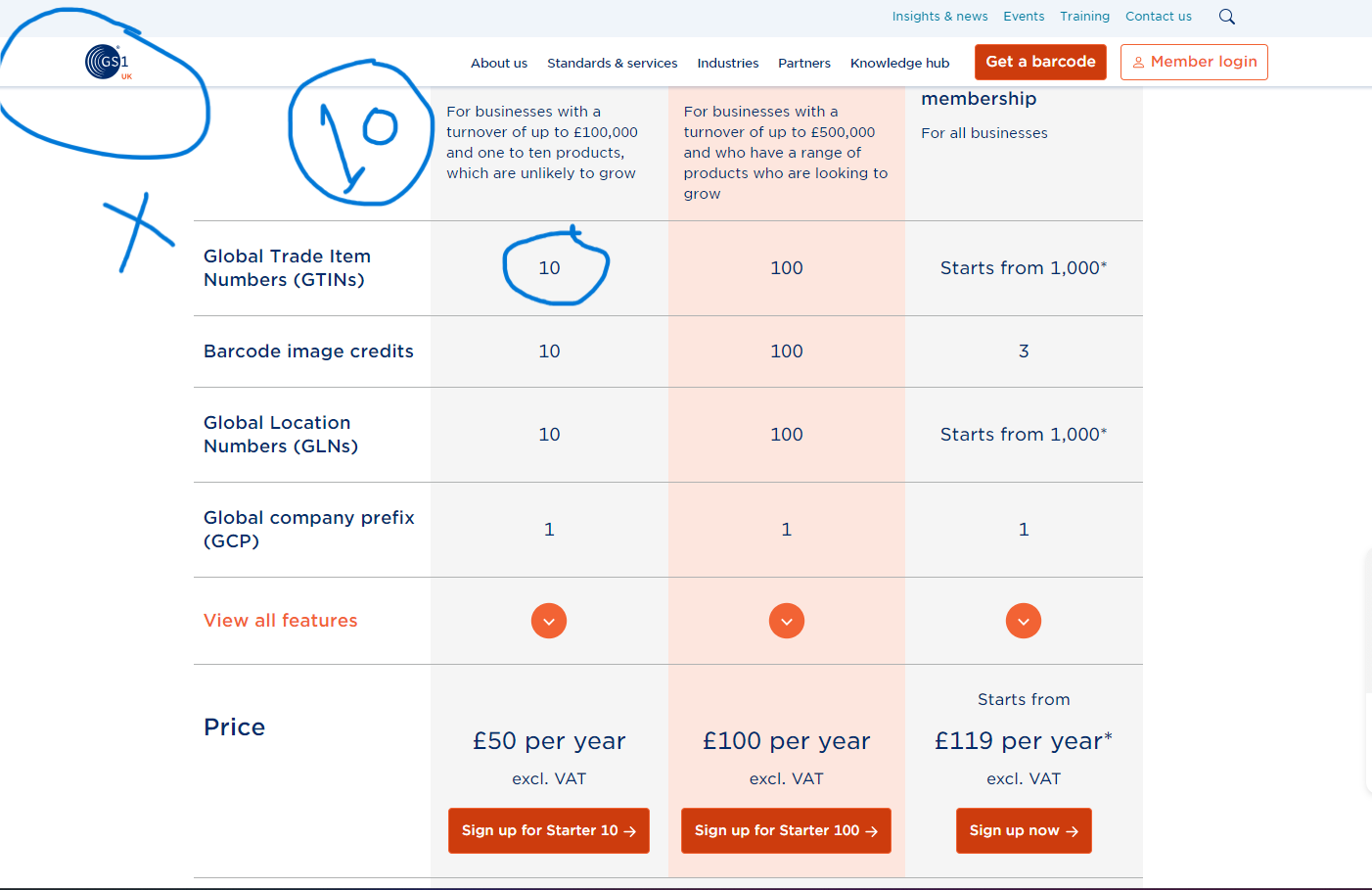The height and width of the screenshot is (890, 1372).
Task: Click the user icon in Member login
Action: click(1138, 63)
